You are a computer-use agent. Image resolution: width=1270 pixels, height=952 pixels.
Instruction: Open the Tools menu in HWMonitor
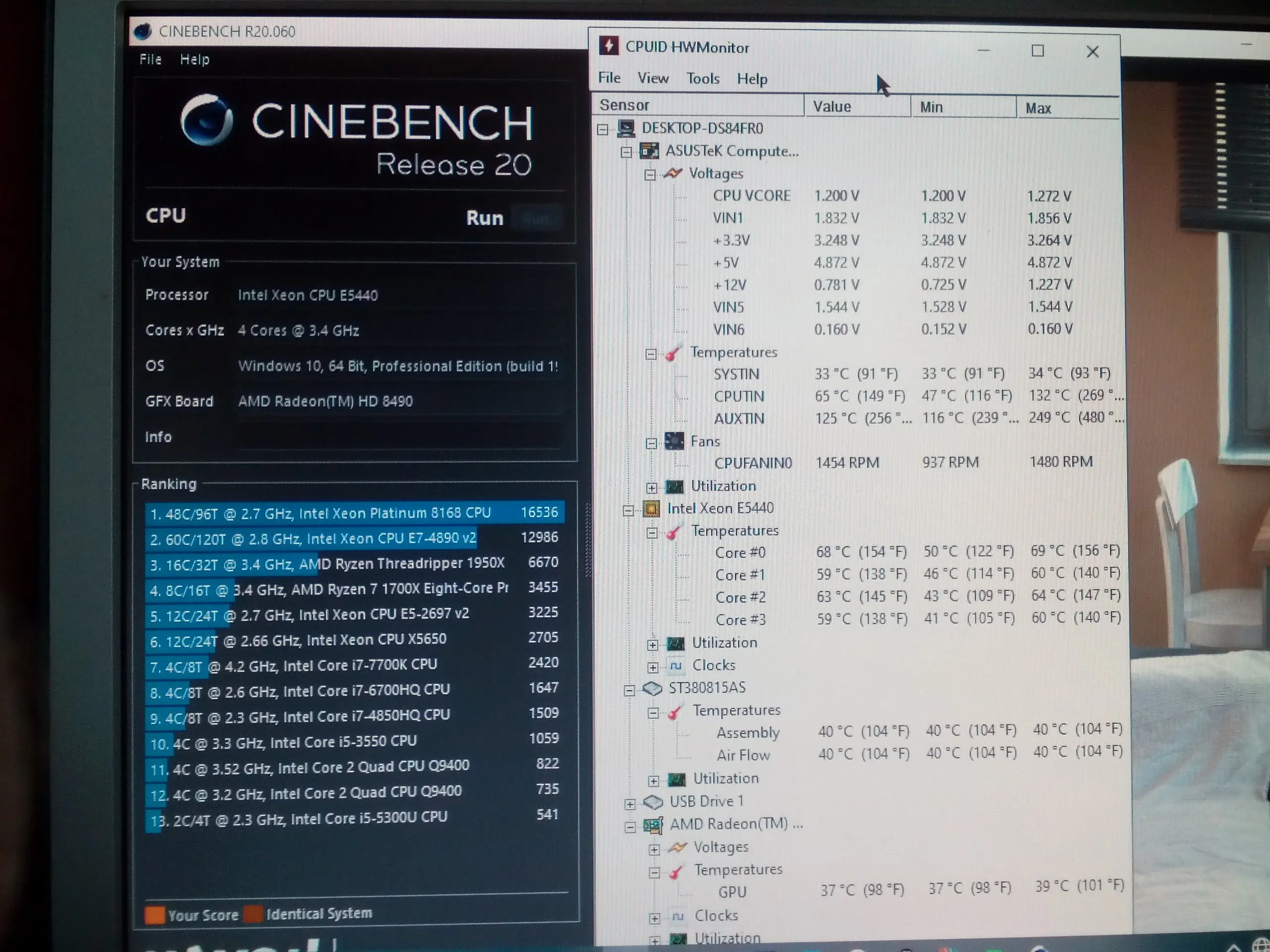point(703,79)
